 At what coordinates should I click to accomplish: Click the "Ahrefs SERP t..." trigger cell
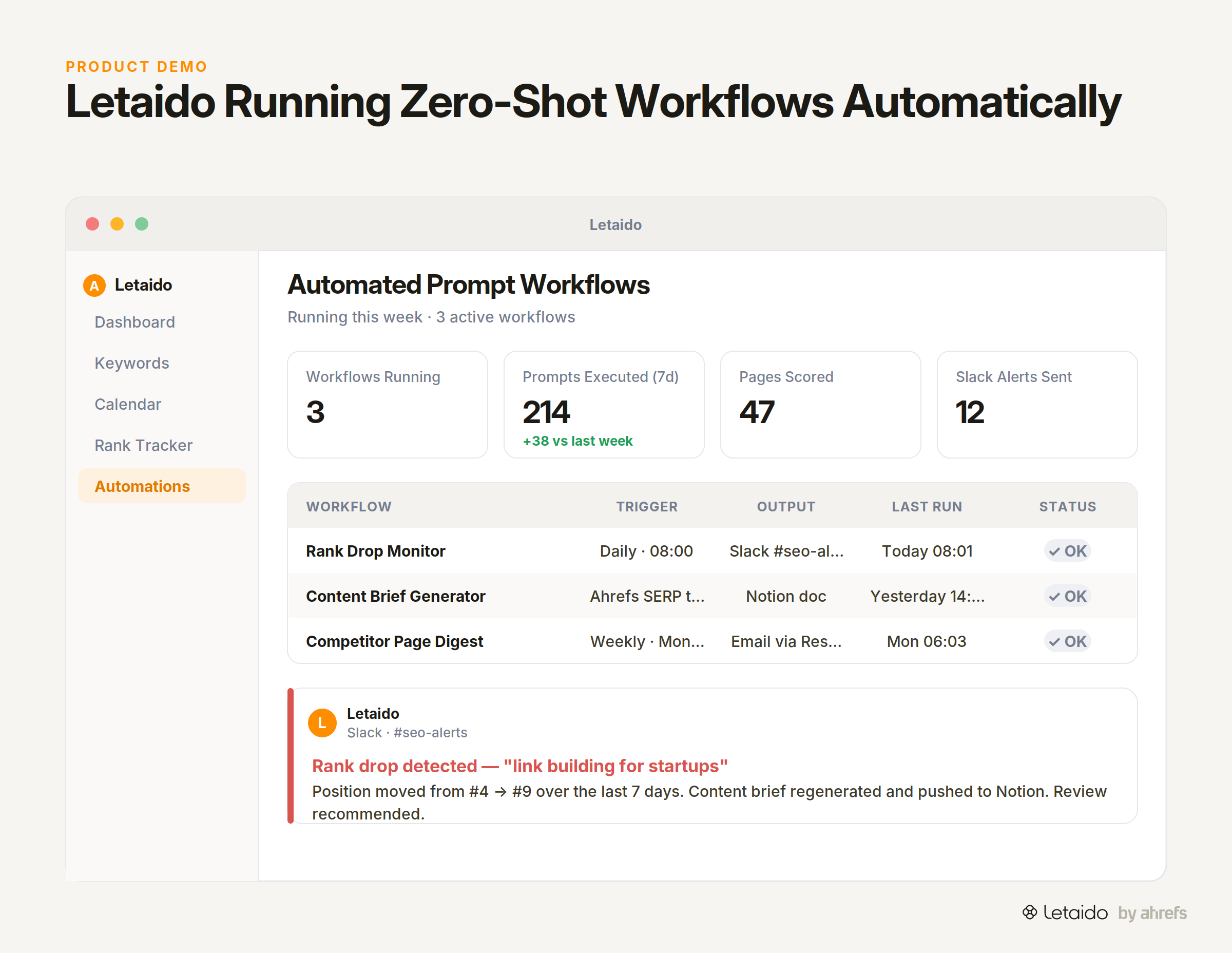click(647, 597)
